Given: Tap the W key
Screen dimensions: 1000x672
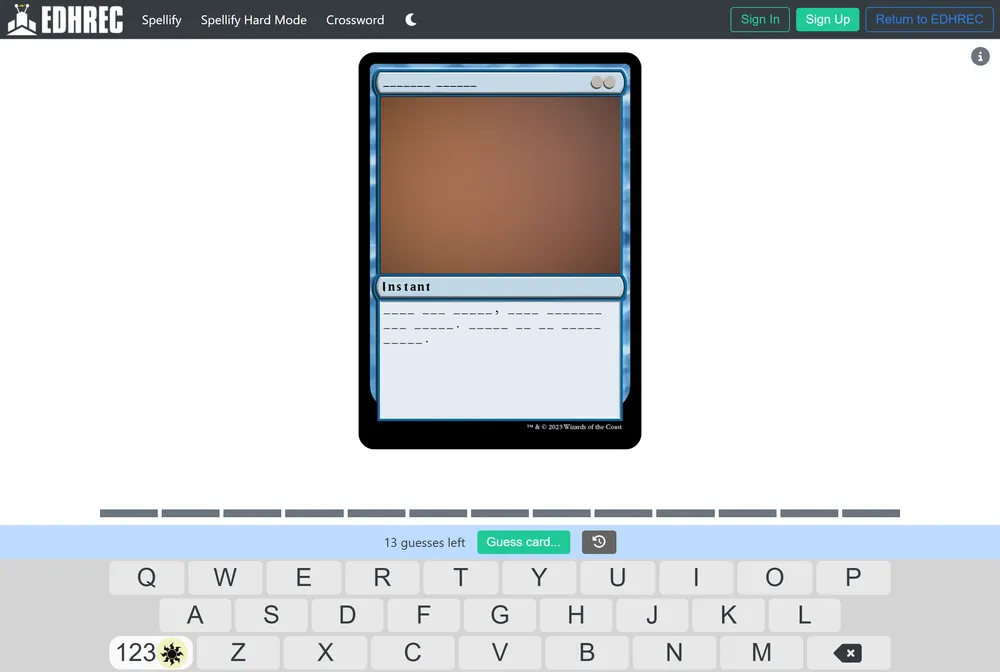Looking at the screenshot, I should [225, 578].
